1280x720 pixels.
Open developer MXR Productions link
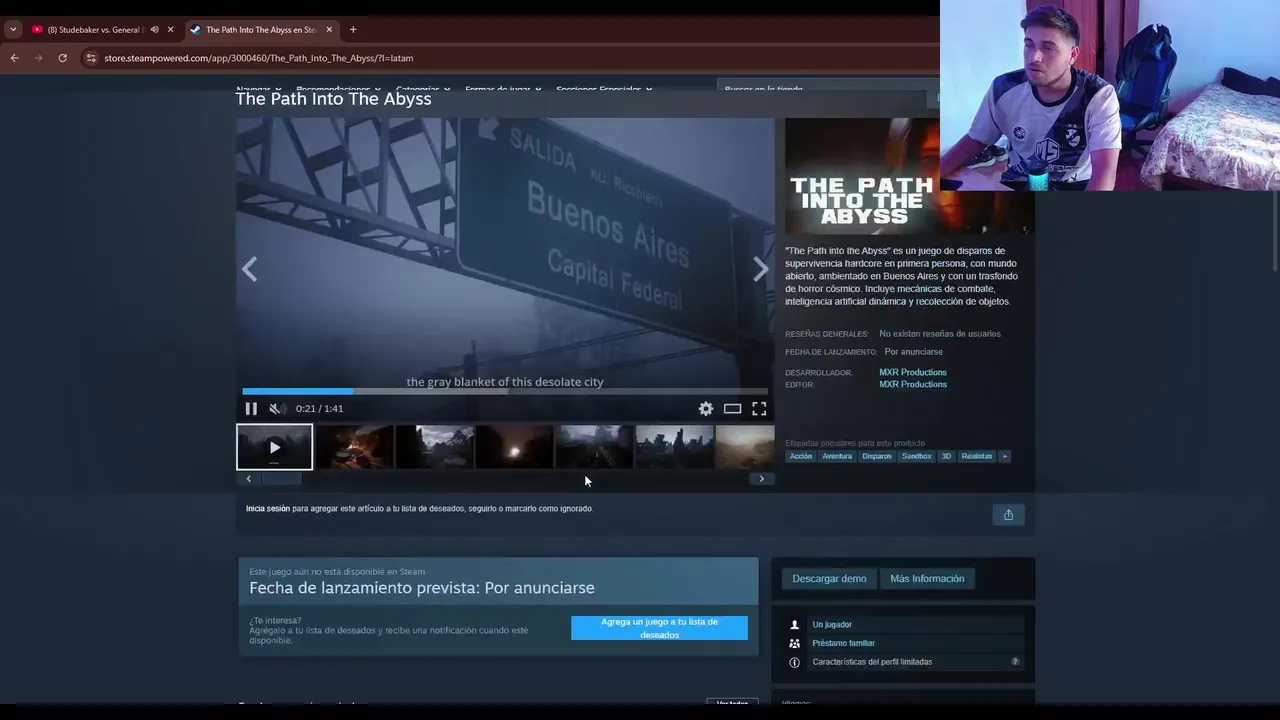point(913,372)
